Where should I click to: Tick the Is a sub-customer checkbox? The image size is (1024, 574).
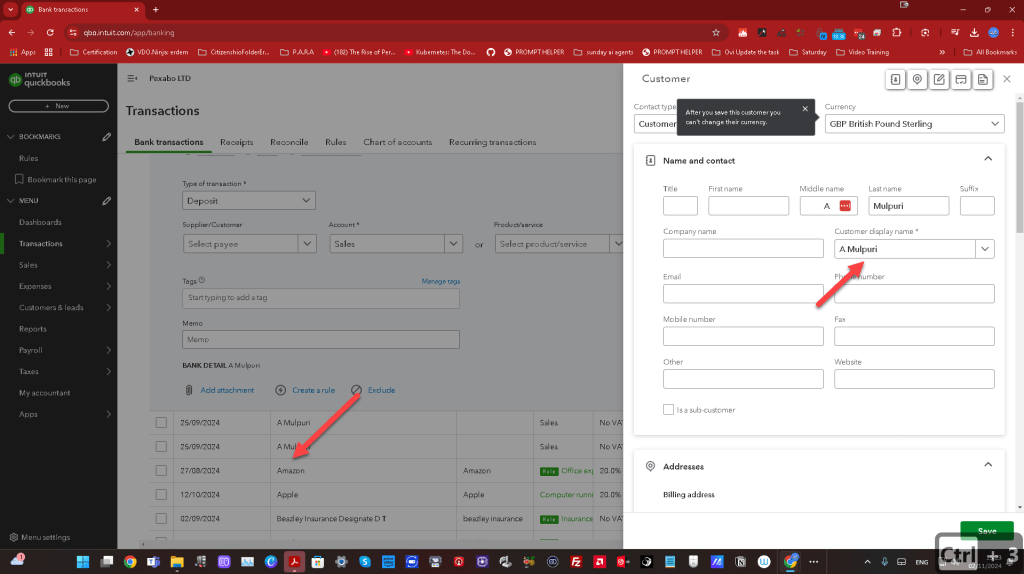668,409
